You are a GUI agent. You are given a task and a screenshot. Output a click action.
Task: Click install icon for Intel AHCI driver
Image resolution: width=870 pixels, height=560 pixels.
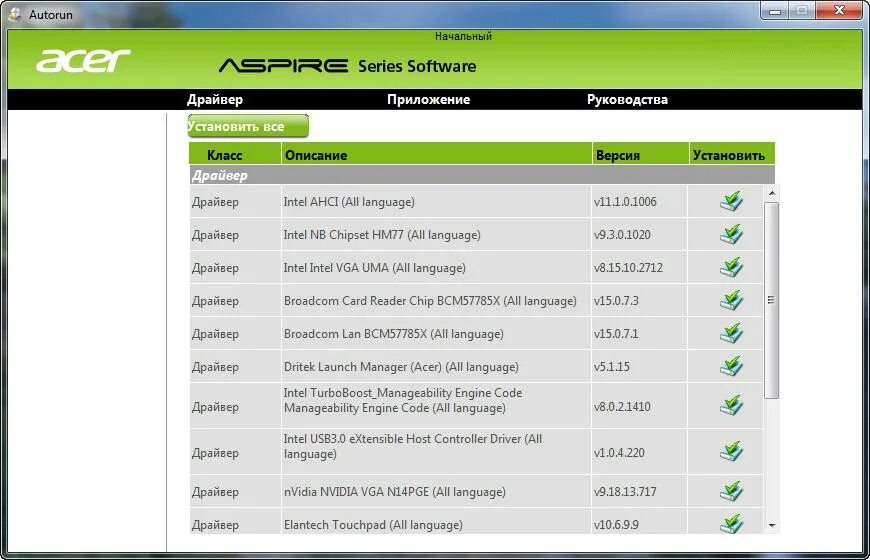[x=731, y=201]
